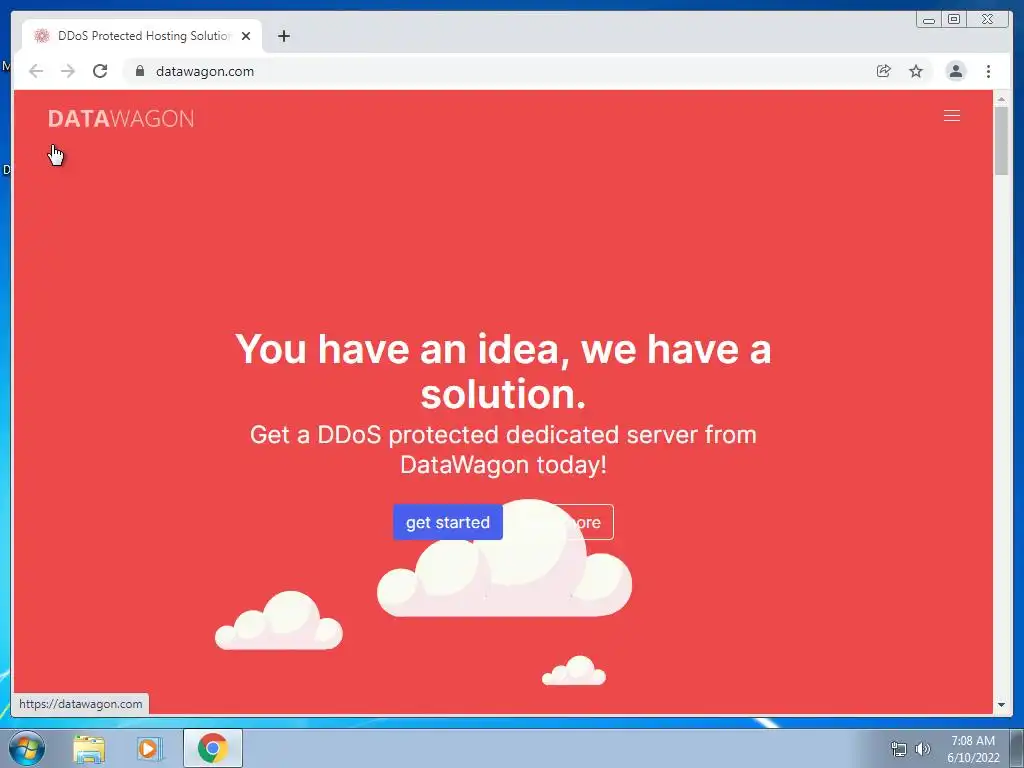Open the Windows Start menu

26,748
